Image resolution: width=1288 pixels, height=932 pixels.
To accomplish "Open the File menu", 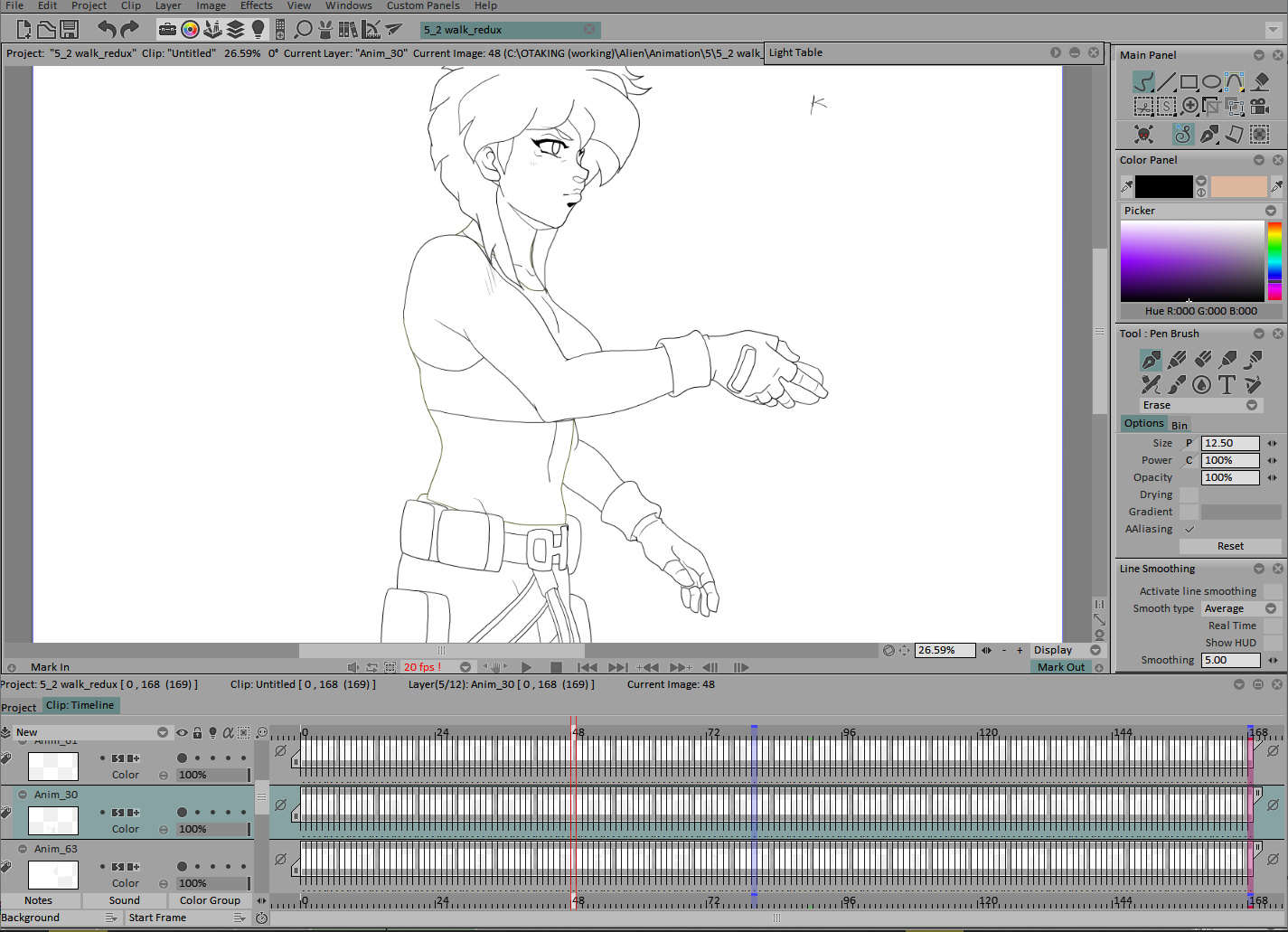I will pyautogui.click(x=14, y=5).
